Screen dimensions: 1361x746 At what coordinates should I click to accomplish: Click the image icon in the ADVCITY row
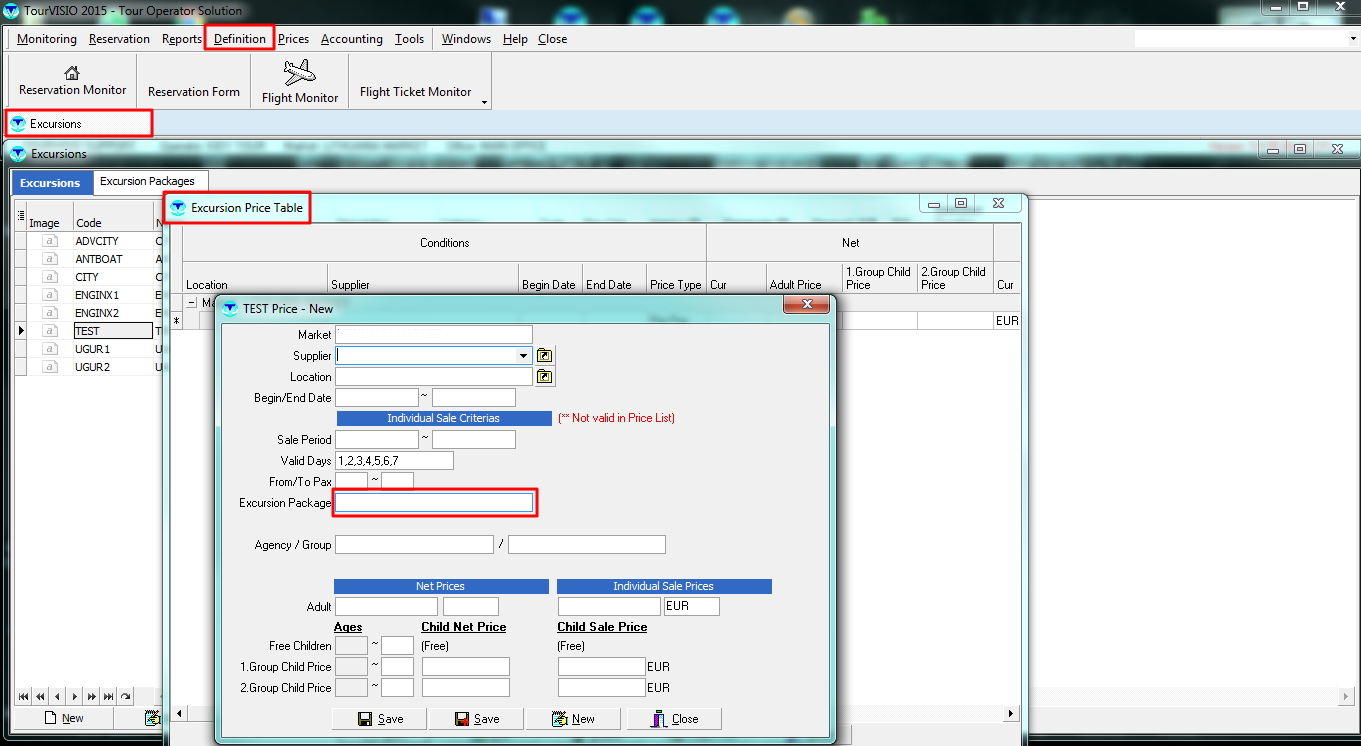pos(50,241)
